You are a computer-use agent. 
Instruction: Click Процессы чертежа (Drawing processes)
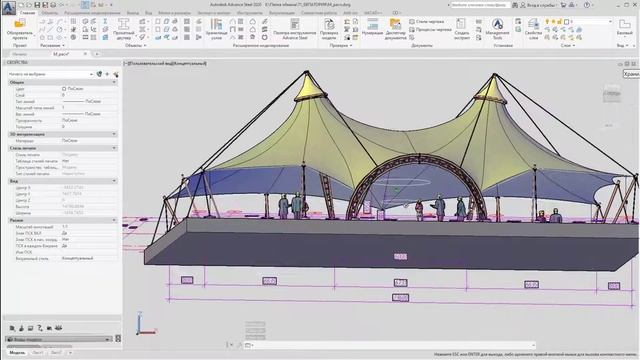(430, 29)
